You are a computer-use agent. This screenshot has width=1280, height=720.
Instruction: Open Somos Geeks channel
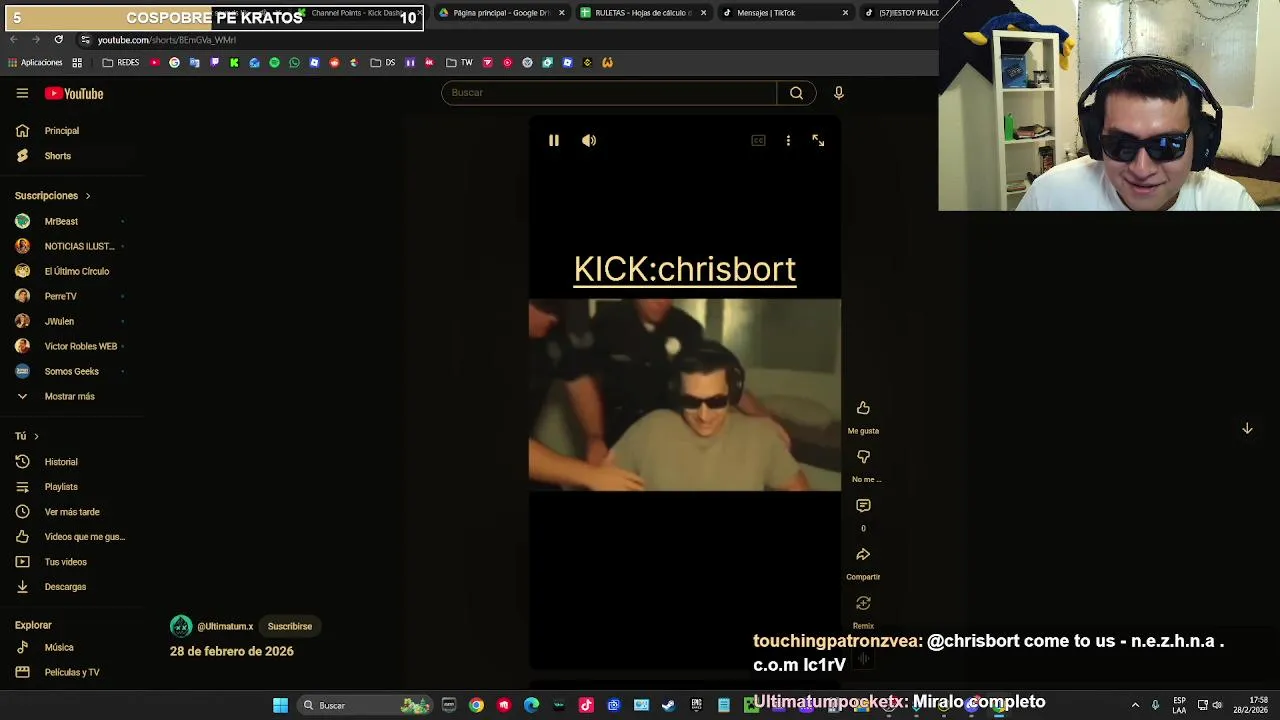pyautogui.click(x=70, y=371)
